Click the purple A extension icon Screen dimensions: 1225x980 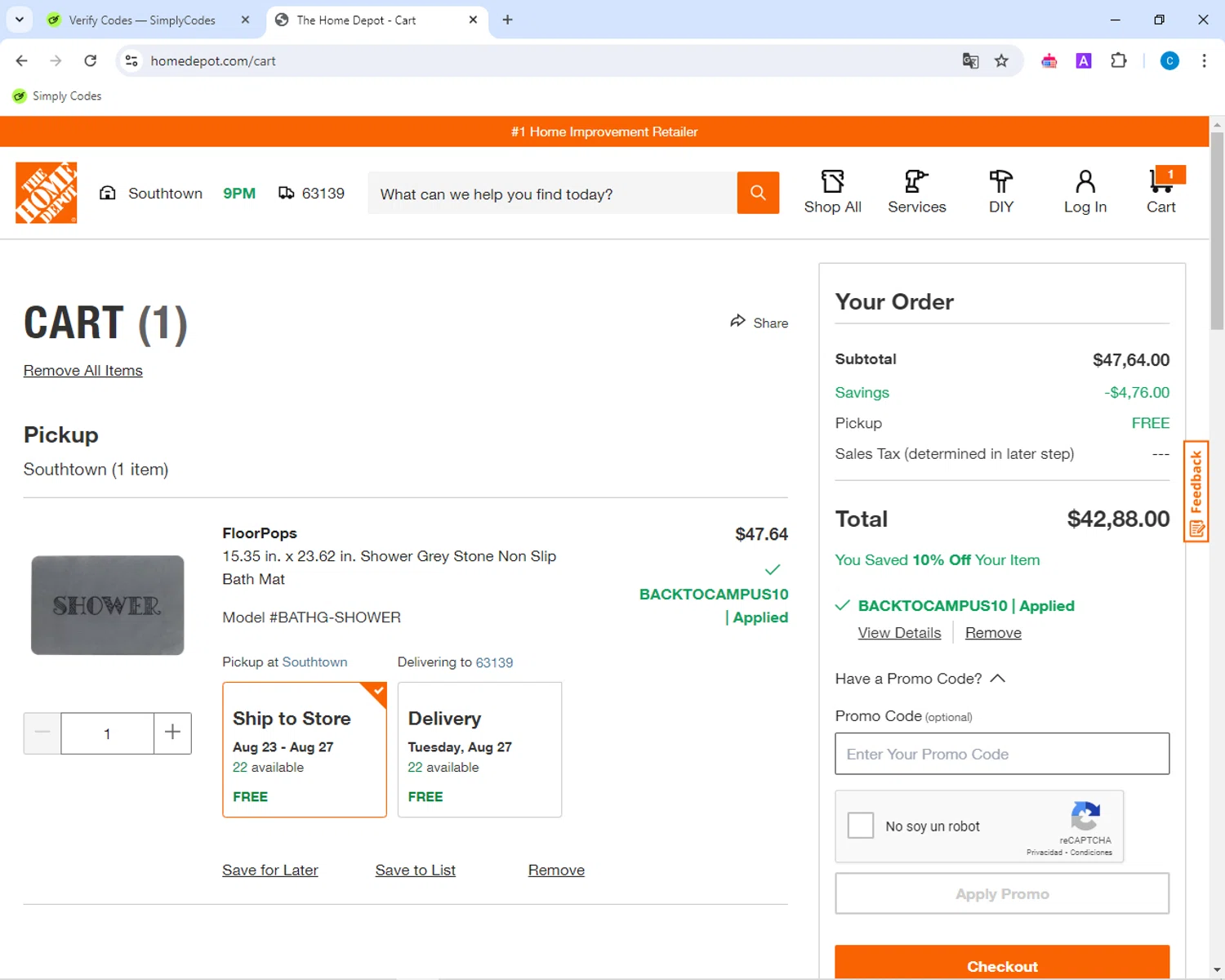[1084, 60]
